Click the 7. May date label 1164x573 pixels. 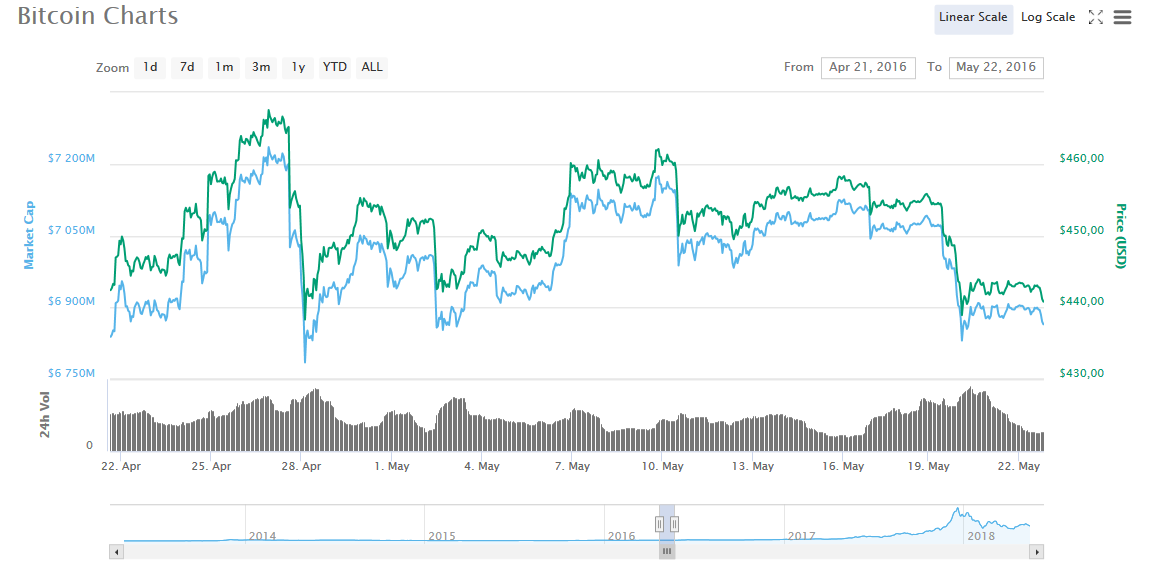coord(572,467)
